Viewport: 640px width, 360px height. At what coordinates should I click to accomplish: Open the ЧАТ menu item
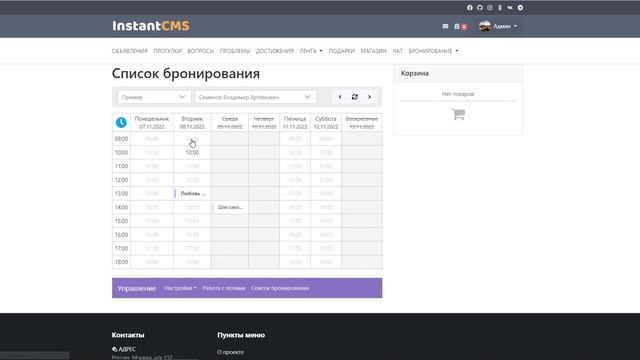(x=398, y=51)
